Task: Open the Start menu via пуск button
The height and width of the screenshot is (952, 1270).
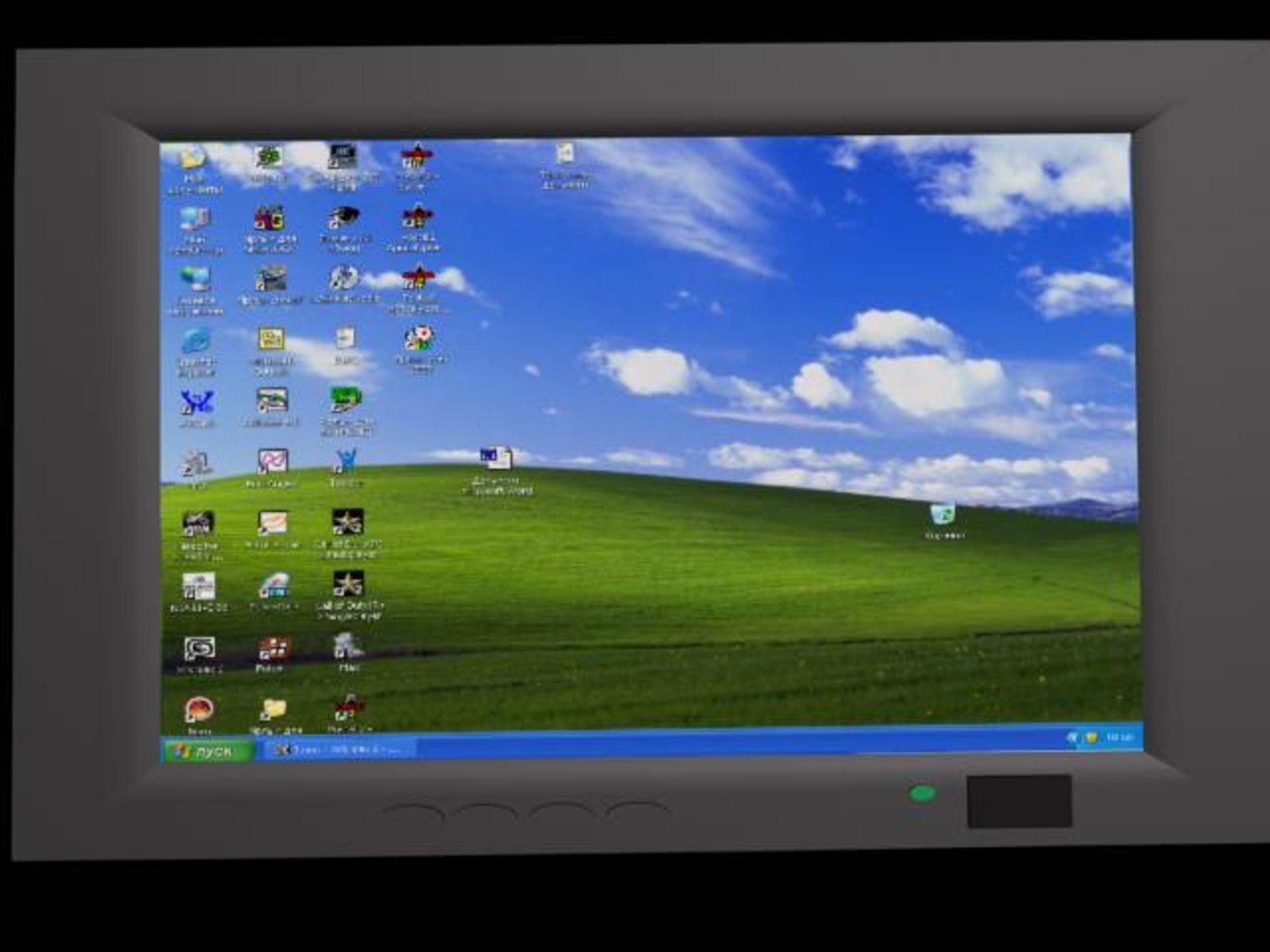Action: [x=209, y=751]
